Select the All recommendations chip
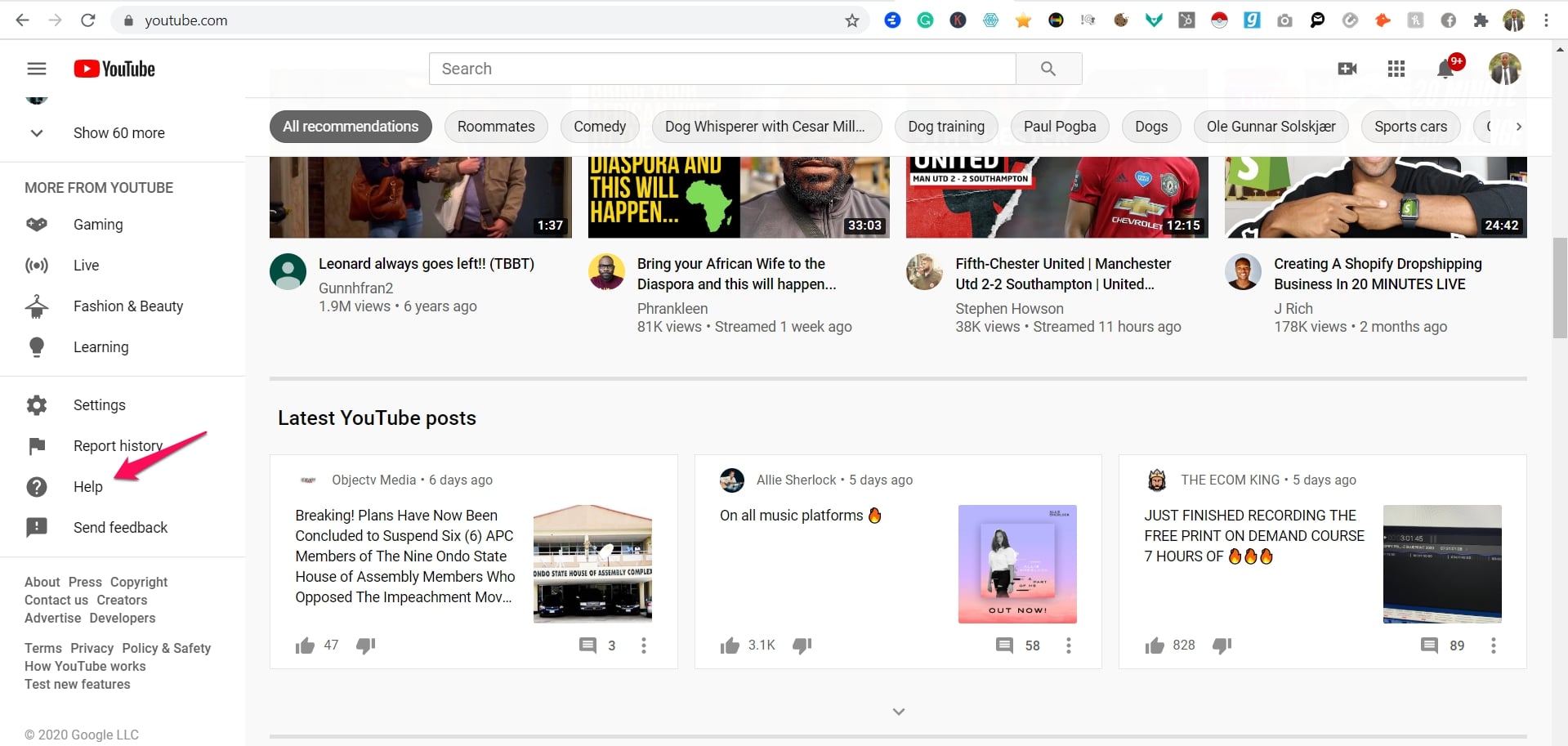1568x746 pixels. click(351, 127)
